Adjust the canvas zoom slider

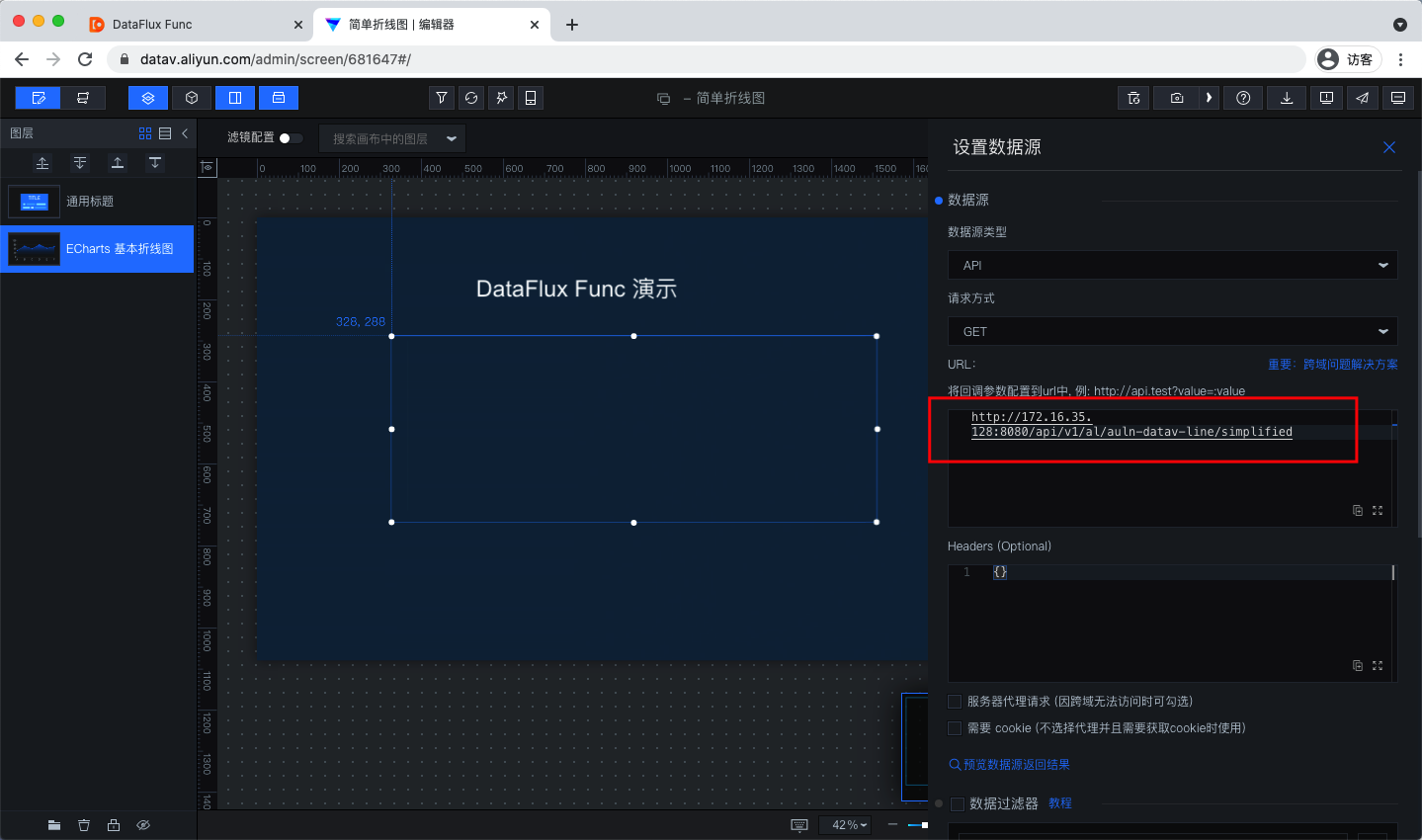coord(918,825)
